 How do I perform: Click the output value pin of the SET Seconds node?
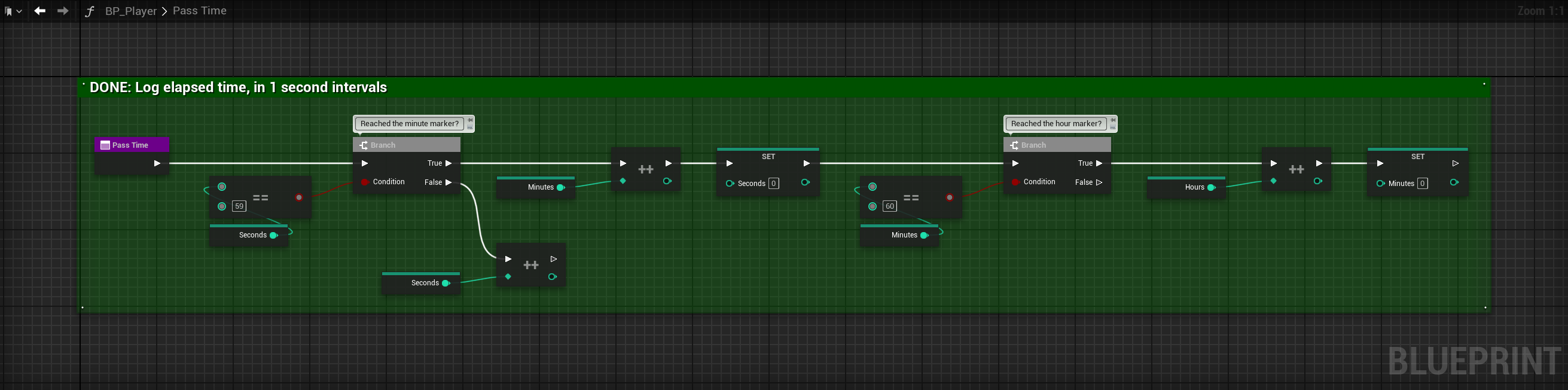[x=806, y=182]
